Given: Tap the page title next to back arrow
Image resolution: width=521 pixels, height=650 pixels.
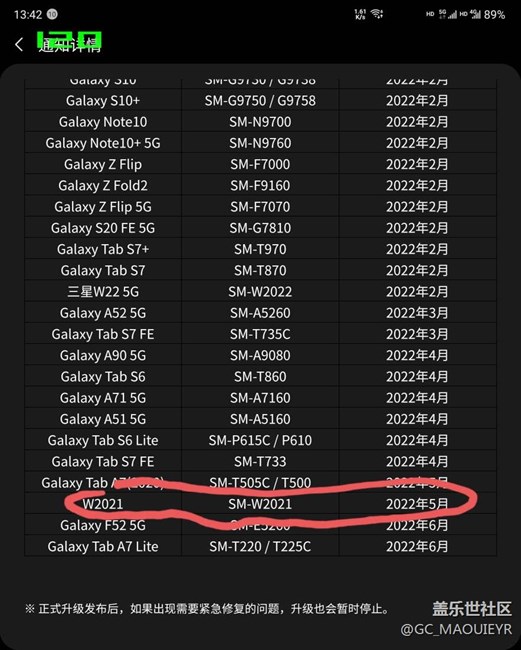Looking at the screenshot, I should 70,43.
